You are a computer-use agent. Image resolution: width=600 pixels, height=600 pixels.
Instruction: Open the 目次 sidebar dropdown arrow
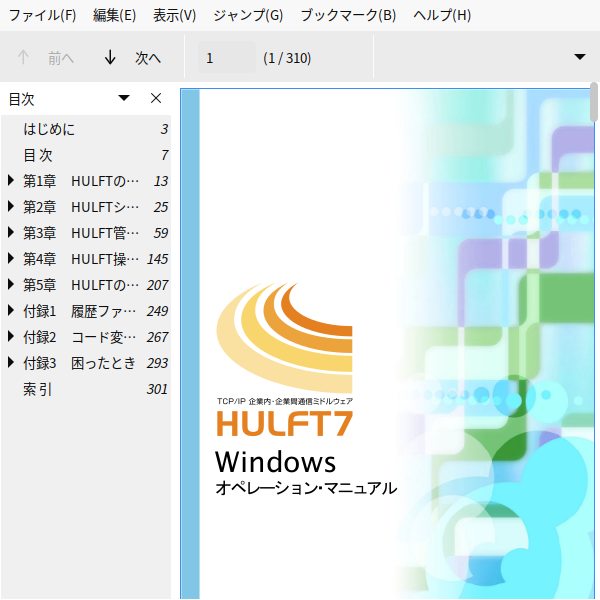124,98
